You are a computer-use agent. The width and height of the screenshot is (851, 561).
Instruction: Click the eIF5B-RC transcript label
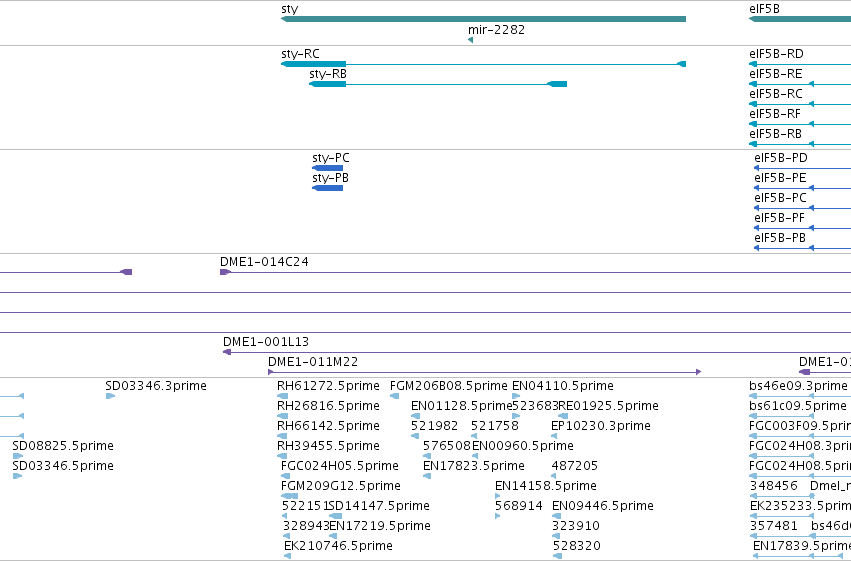click(776, 94)
